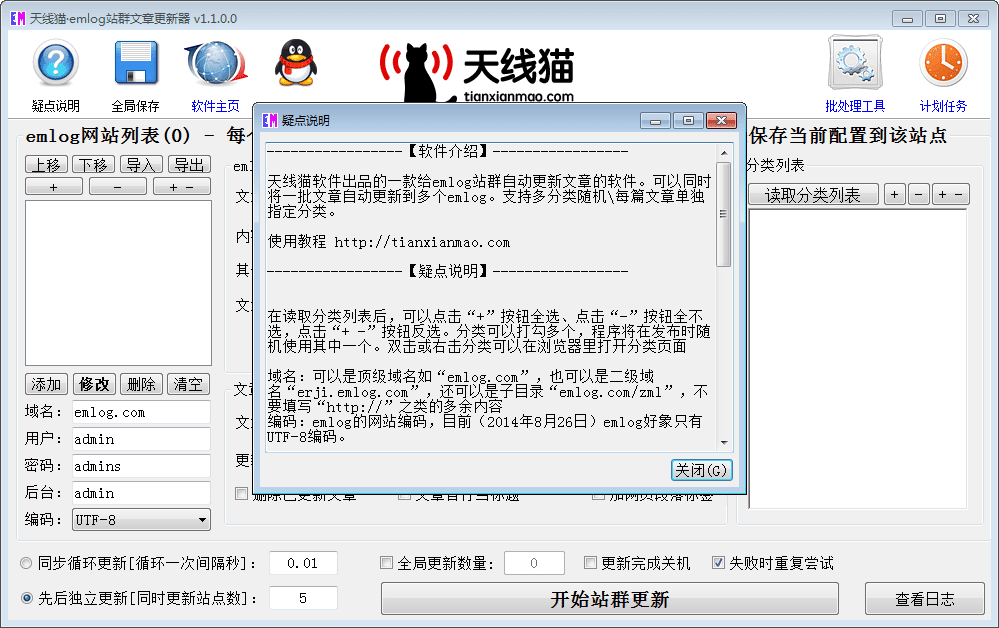Invert site selection with + − button

coord(182,187)
